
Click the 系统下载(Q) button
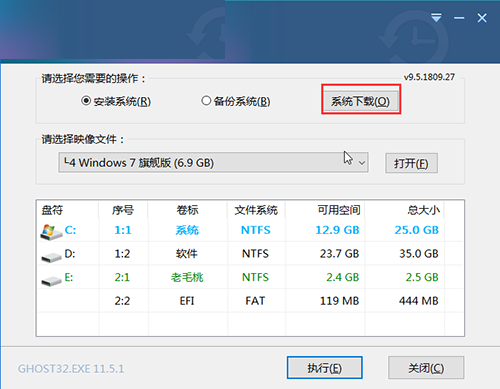click(x=361, y=101)
